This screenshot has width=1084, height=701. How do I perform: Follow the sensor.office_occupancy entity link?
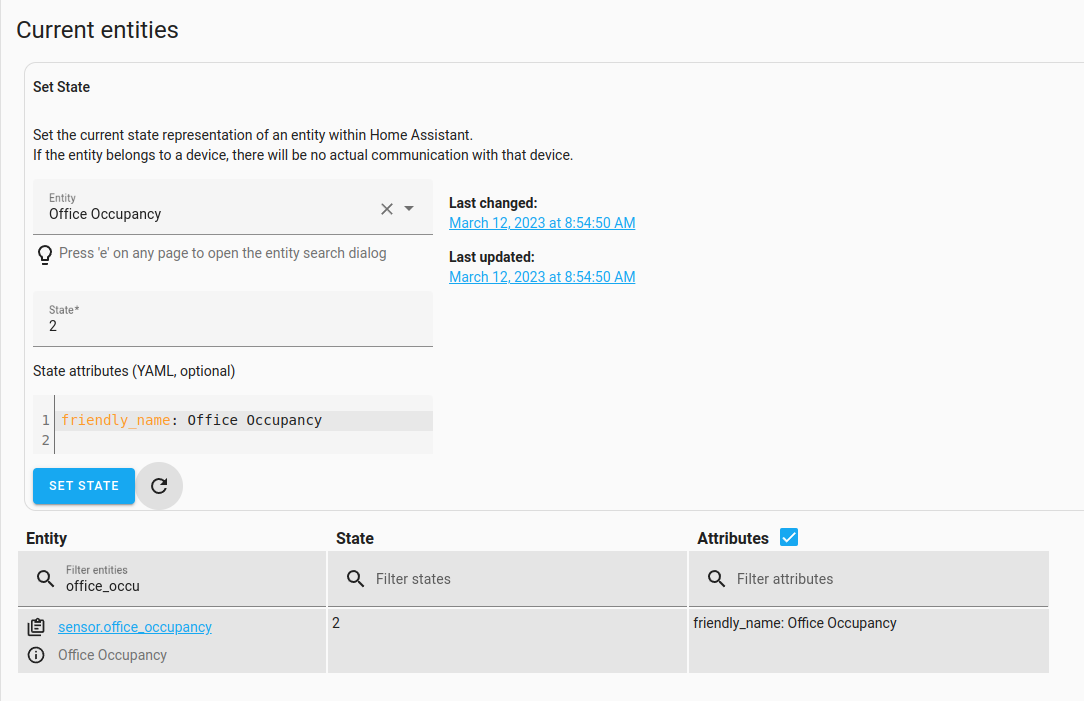tap(134, 627)
